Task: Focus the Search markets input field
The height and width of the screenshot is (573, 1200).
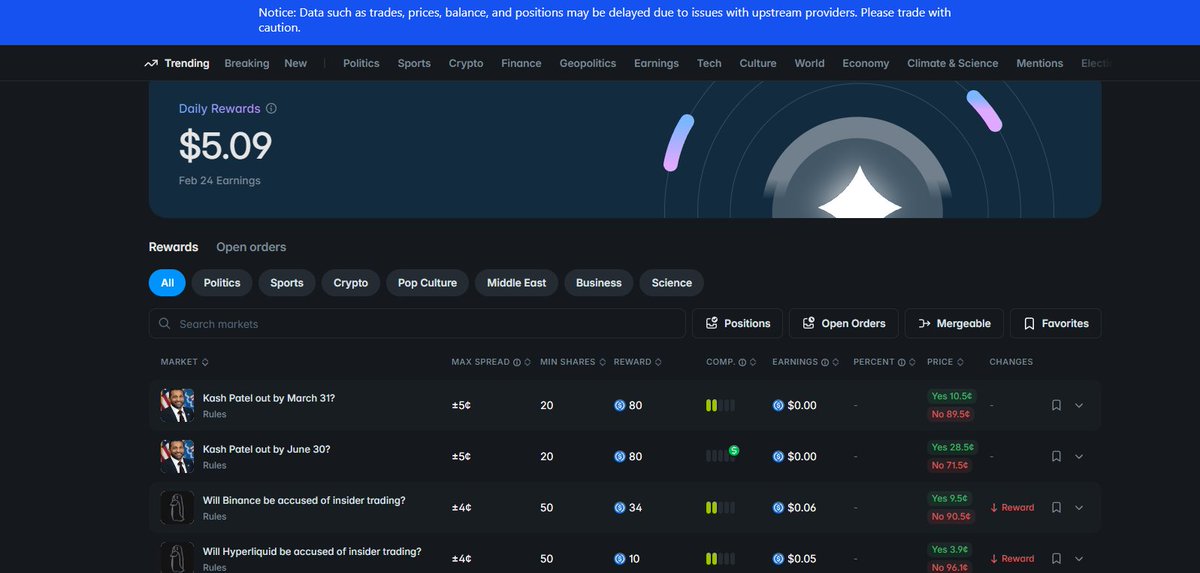Action: pos(417,324)
